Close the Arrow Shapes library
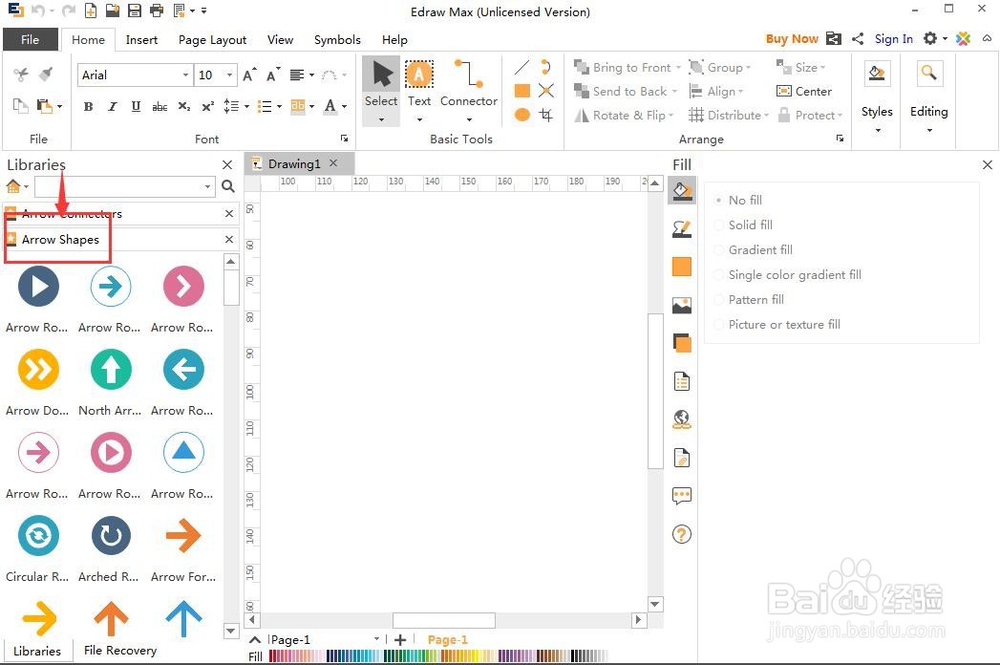 tap(229, 239)
